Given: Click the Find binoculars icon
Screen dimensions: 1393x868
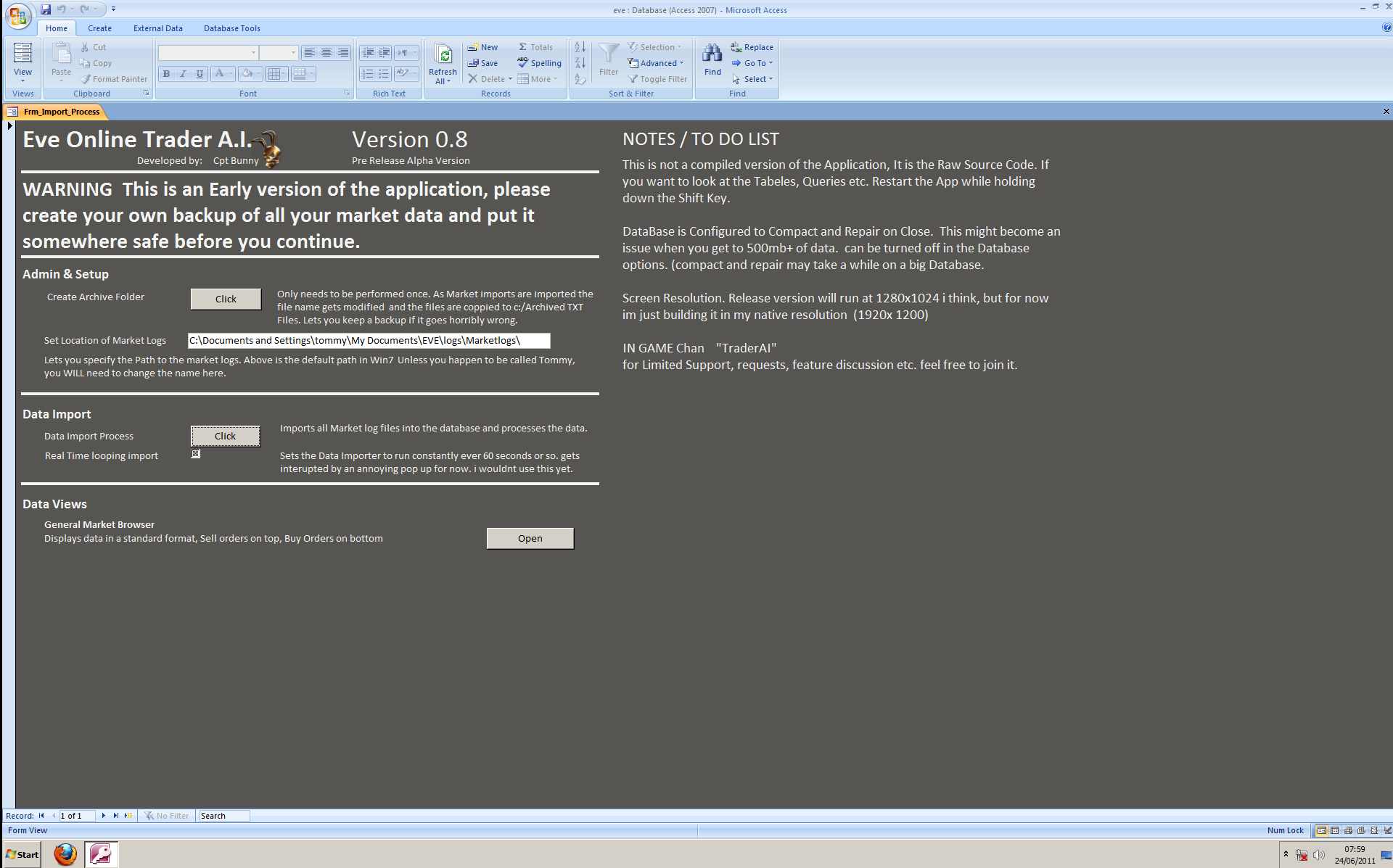Looking at the screenshot, I should 712,54.
